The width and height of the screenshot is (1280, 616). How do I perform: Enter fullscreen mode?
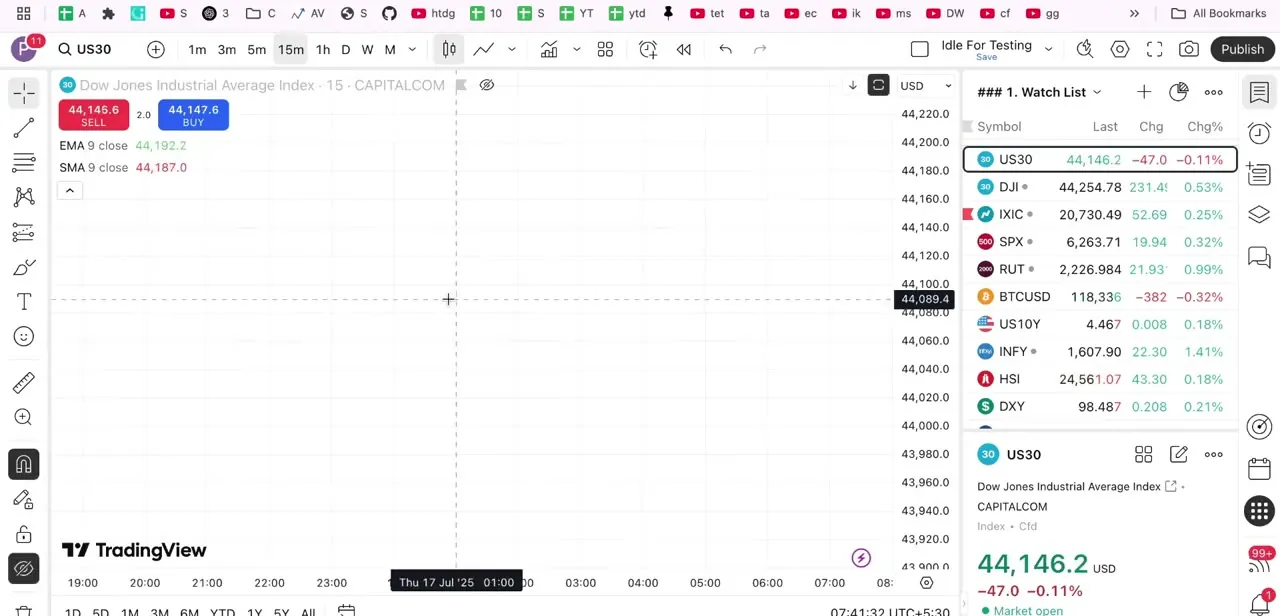tap(1155, 49)
